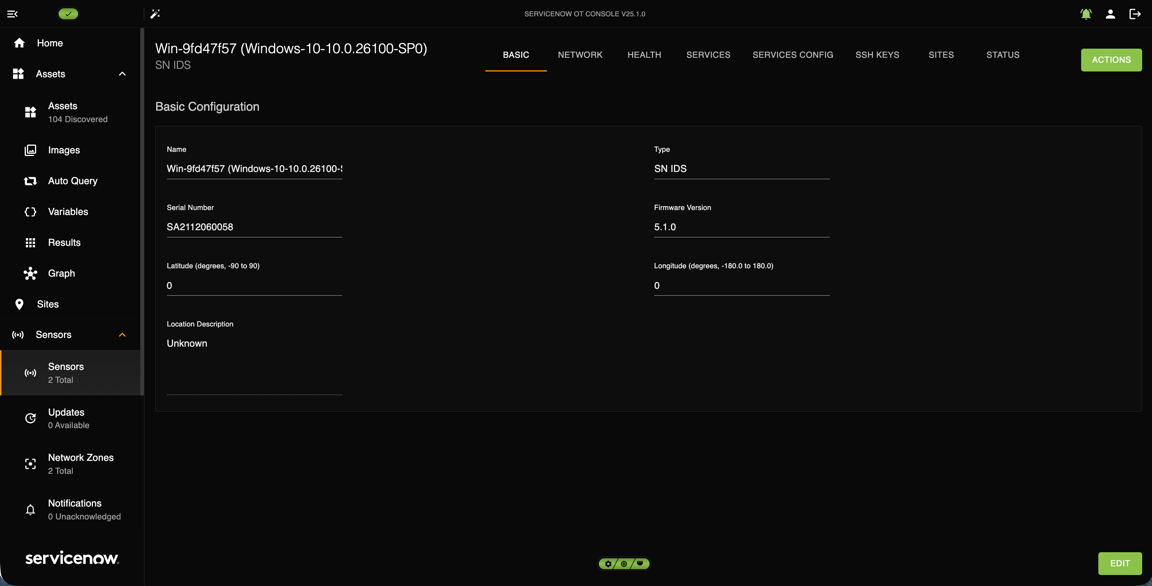This screenshot has height=586, width=1152.
Task: Select the SSH KEYS tab
Action: 877,55
